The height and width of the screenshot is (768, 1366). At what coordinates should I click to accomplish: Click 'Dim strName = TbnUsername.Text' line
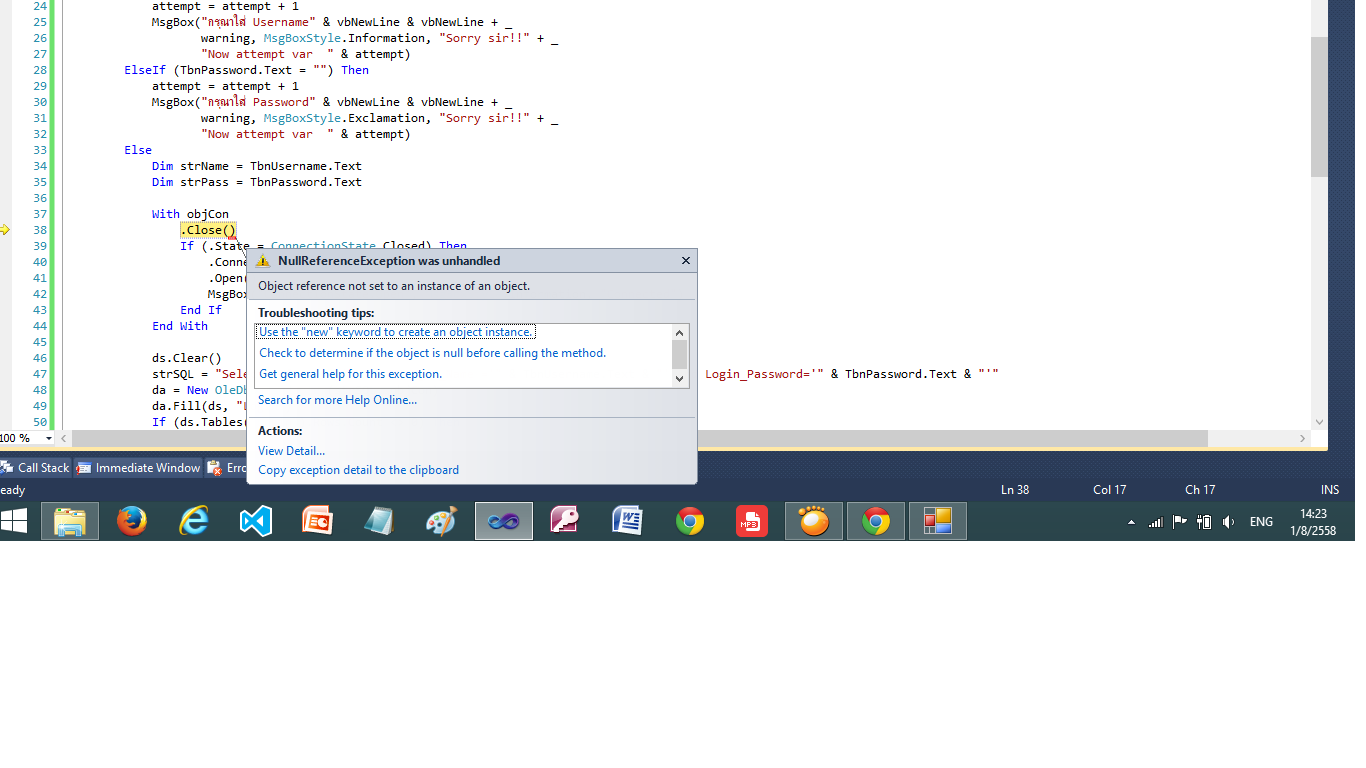point(257,166)
